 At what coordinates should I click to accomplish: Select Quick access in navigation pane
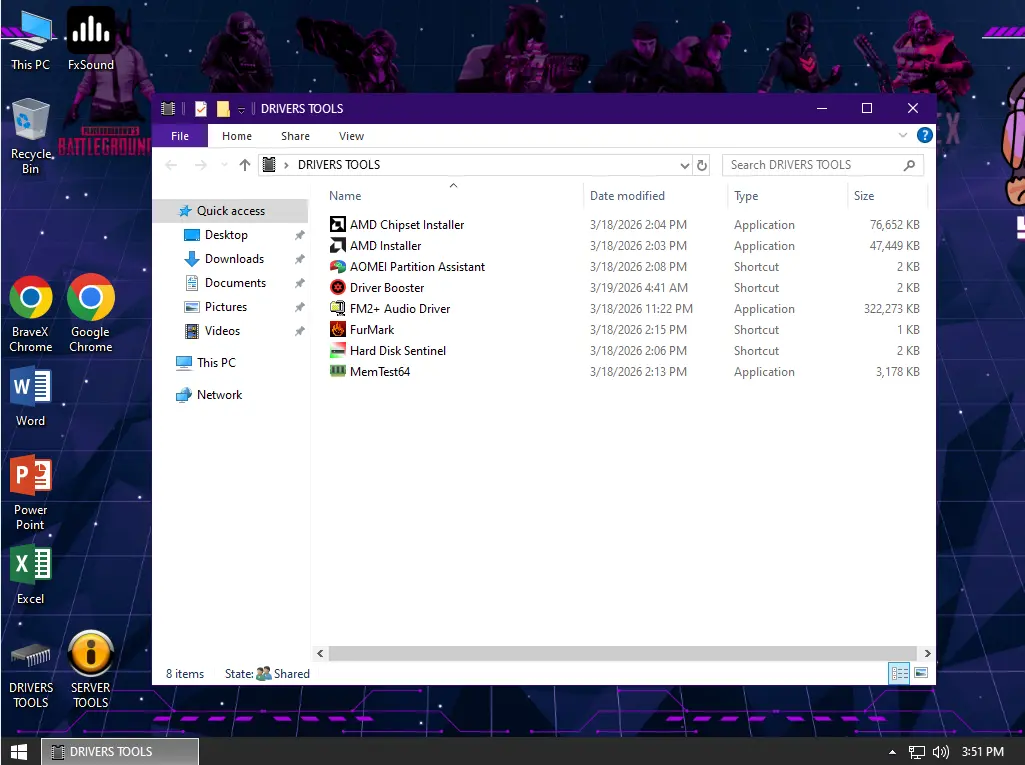point(231,211)
